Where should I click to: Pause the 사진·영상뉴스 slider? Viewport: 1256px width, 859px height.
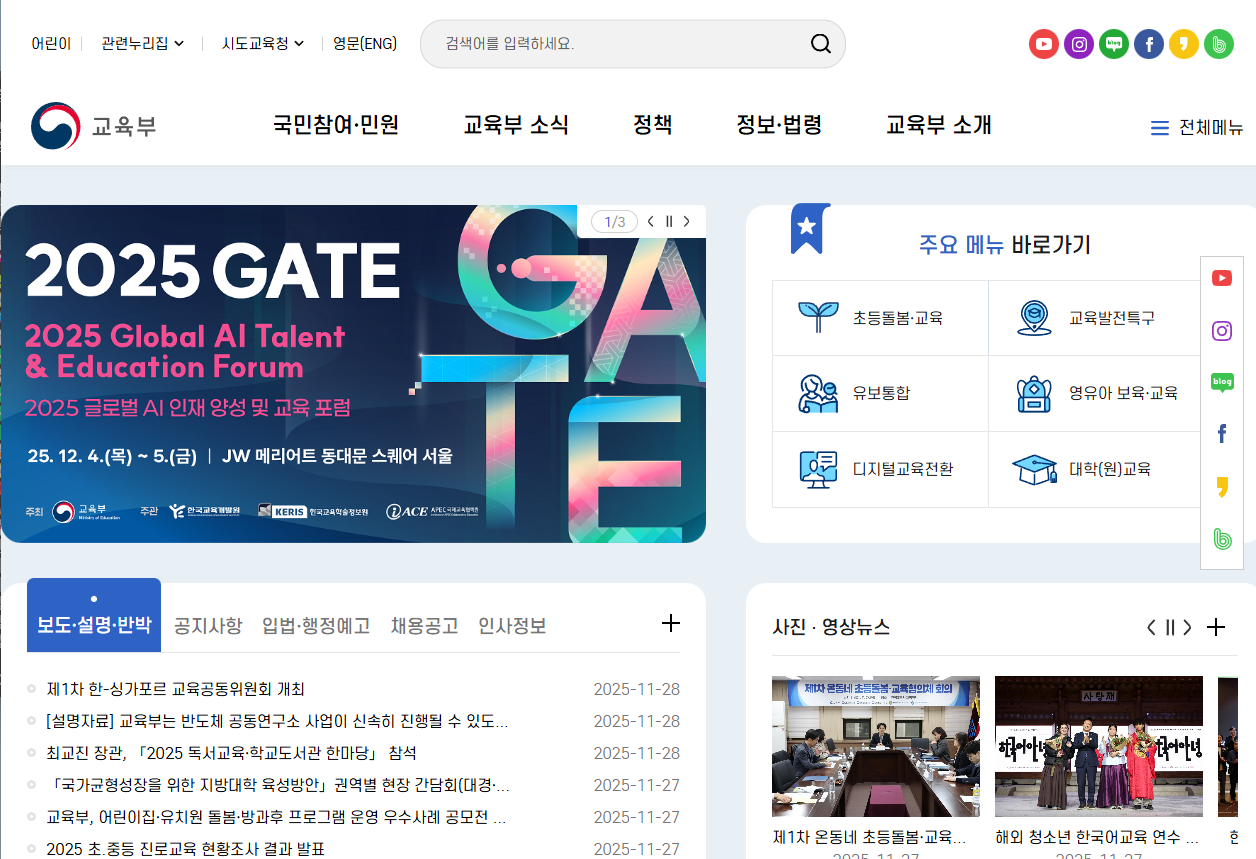[x=1169, y=627]
